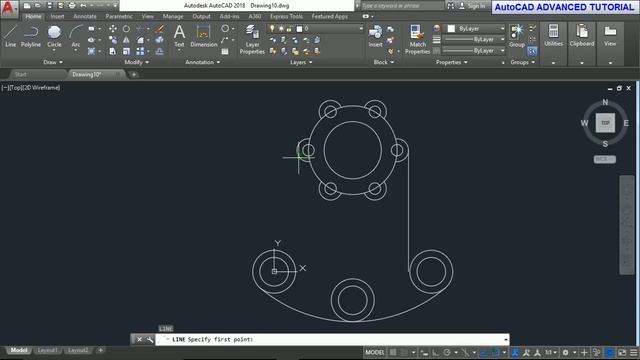The height and width of the screenshot is (360, 640).
Task: Open the layer selection dropdown
Action: (x=315, y=29)
